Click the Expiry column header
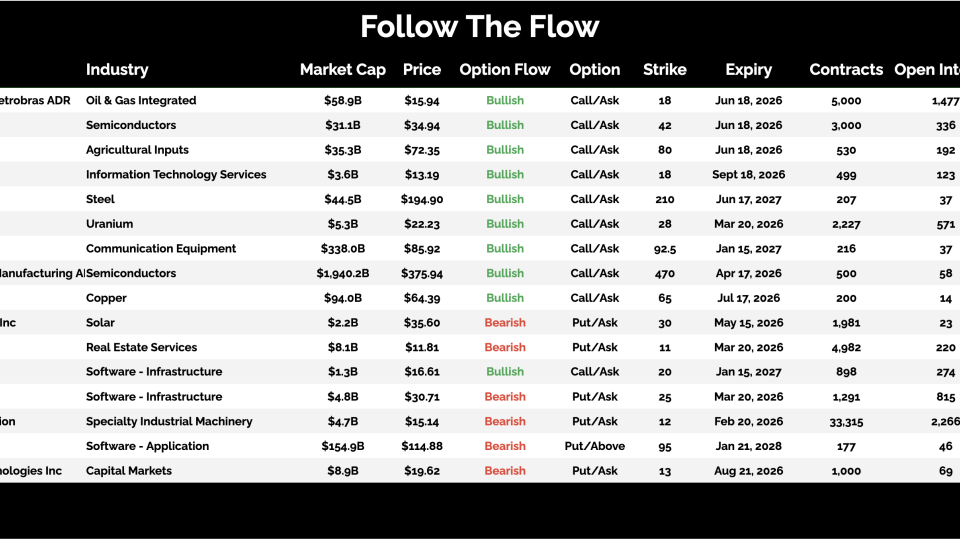 749,70
